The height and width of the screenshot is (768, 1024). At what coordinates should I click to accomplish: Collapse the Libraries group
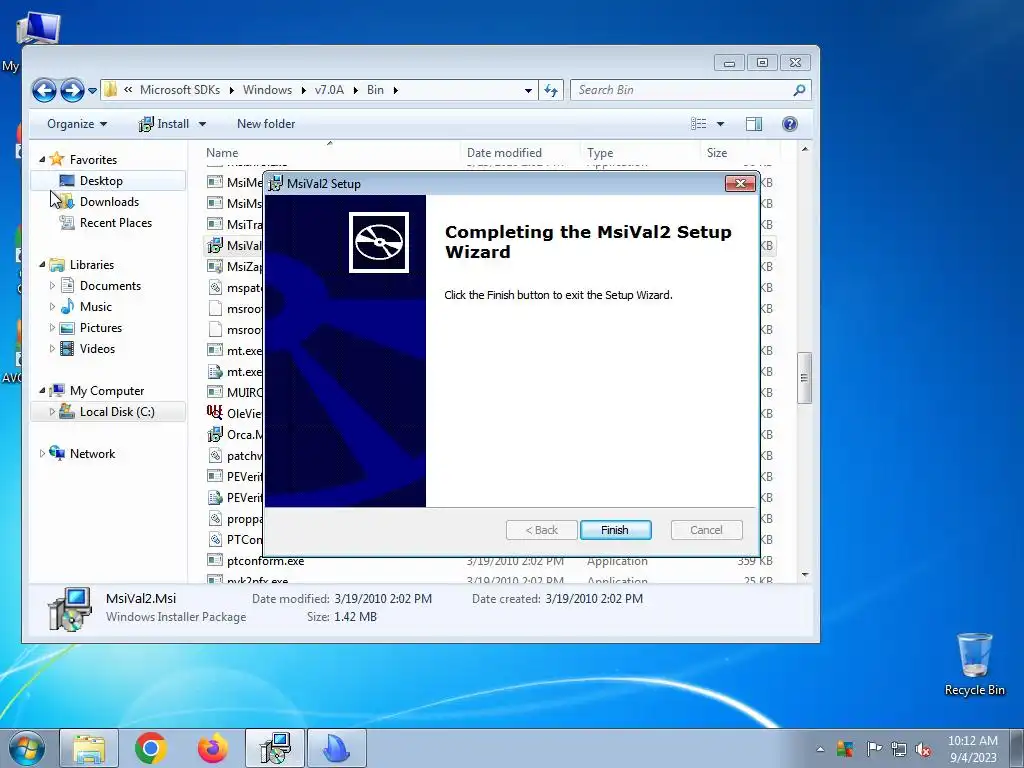coord(42,264)
